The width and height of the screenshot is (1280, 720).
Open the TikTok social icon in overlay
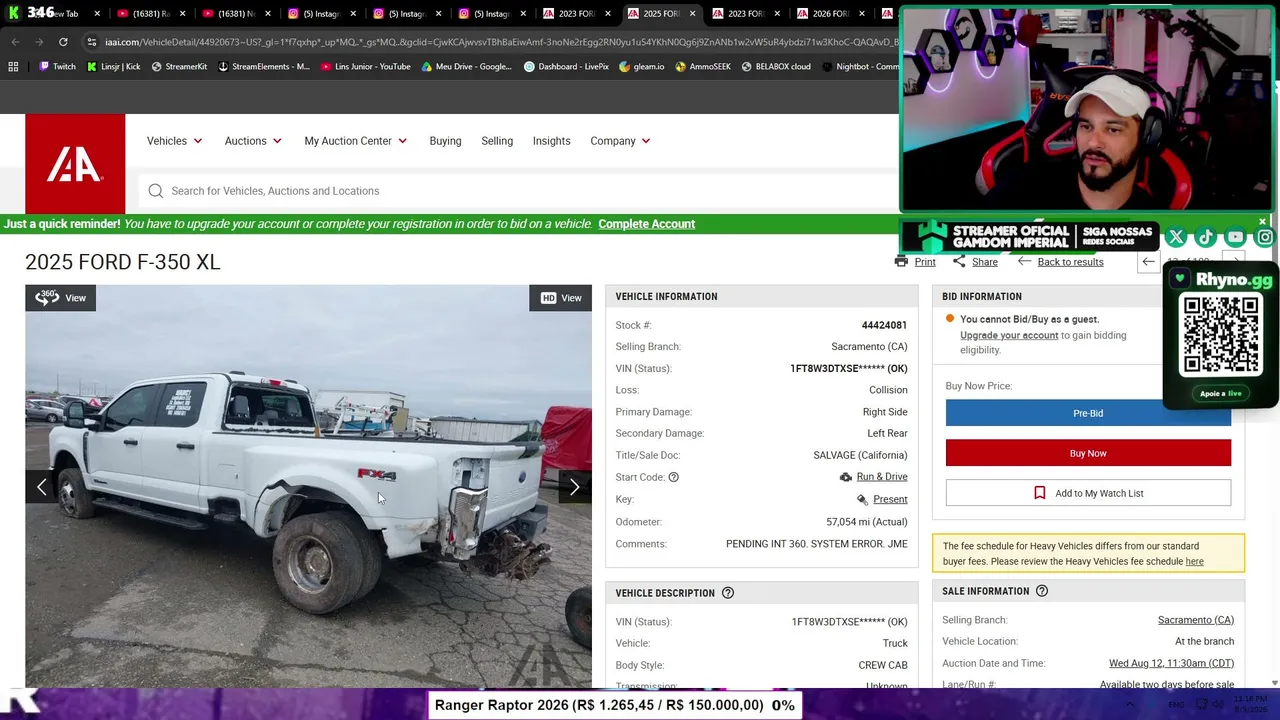[x=1206, y=237]
